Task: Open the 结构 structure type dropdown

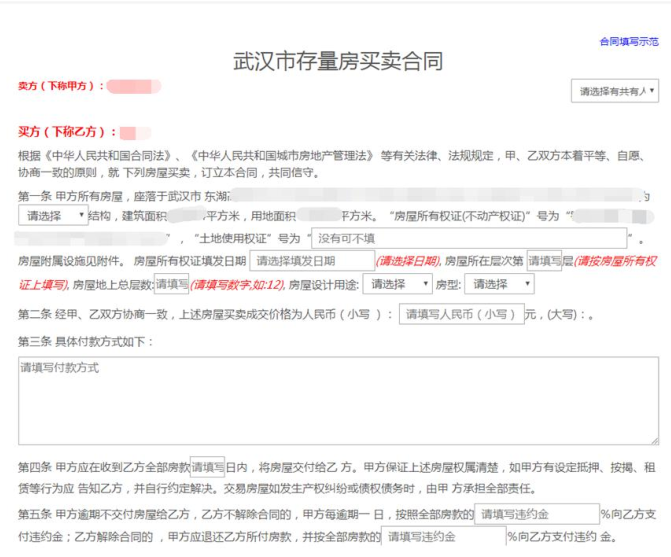Action: [x=53, y=215]
